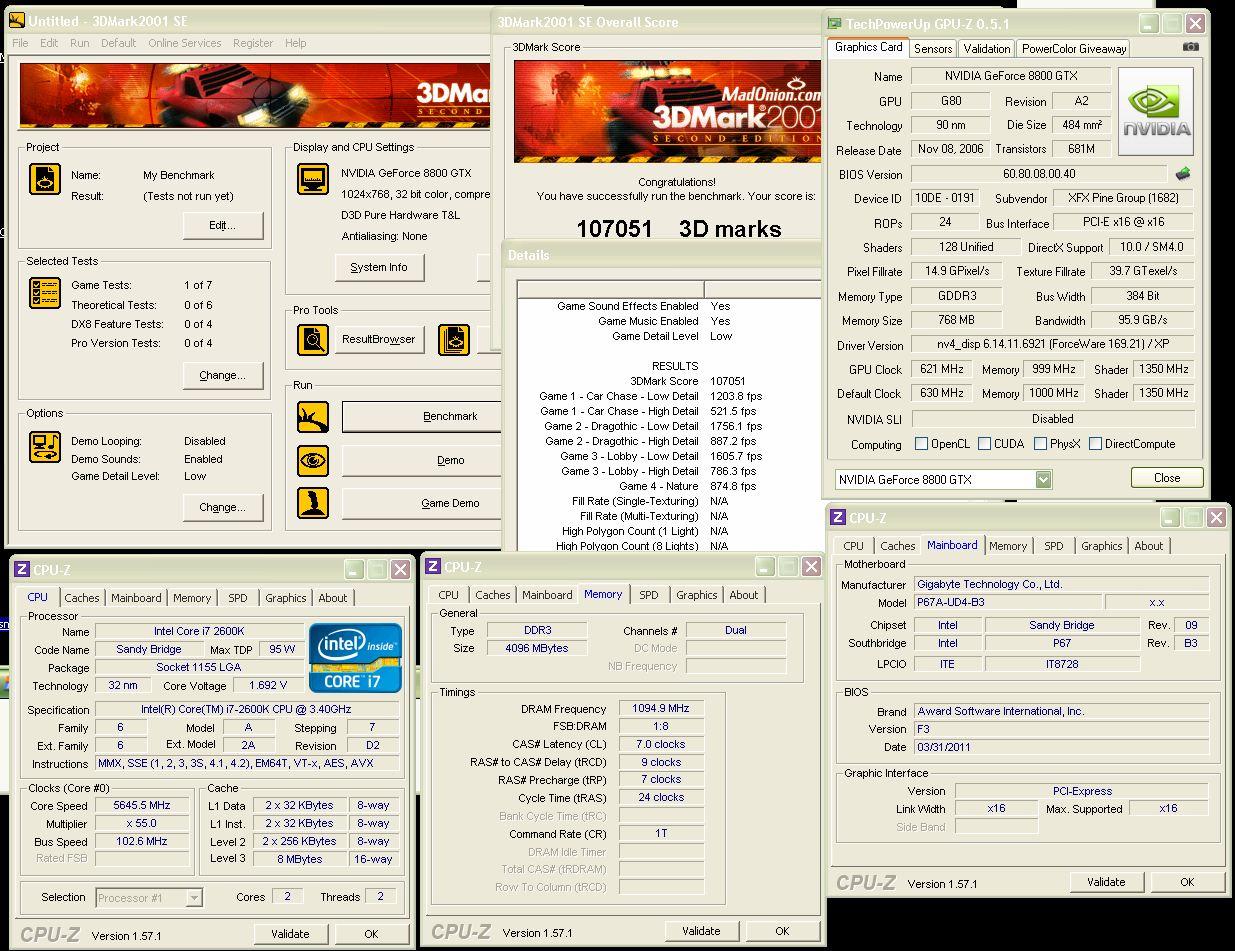Click the Benchmark button

pyautogui.click(x=422, y=416)
